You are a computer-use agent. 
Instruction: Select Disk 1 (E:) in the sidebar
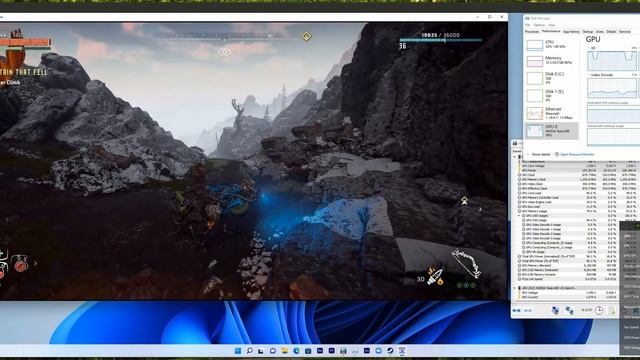pyautogui.click(x=551, y=96)
